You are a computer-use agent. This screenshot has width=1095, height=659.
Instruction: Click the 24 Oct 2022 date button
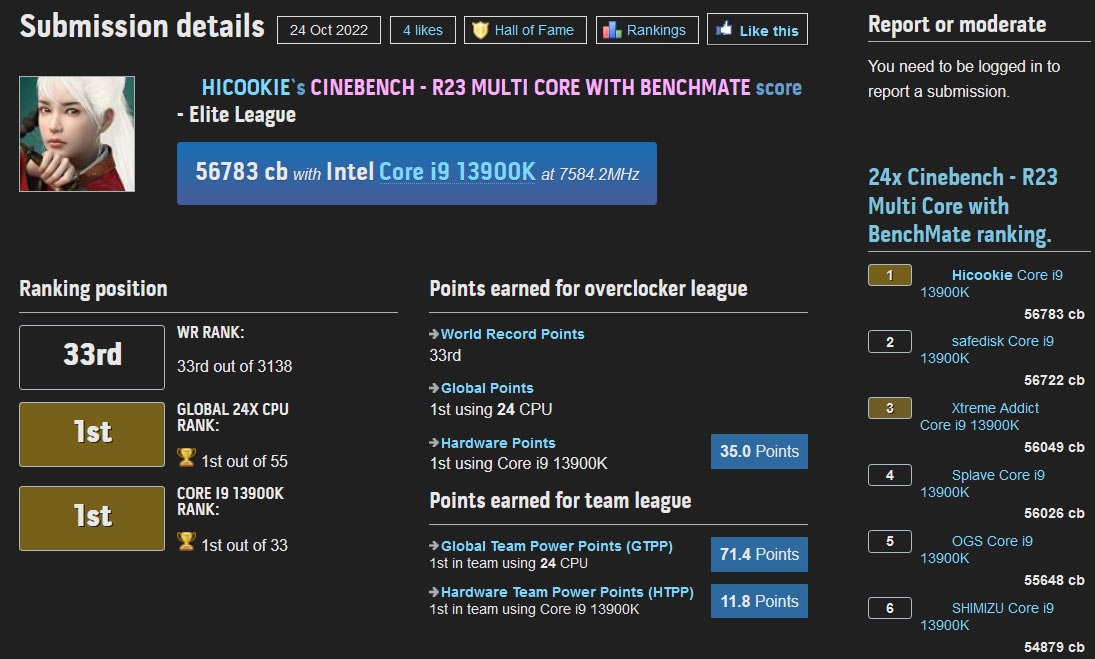pos(329,30)
